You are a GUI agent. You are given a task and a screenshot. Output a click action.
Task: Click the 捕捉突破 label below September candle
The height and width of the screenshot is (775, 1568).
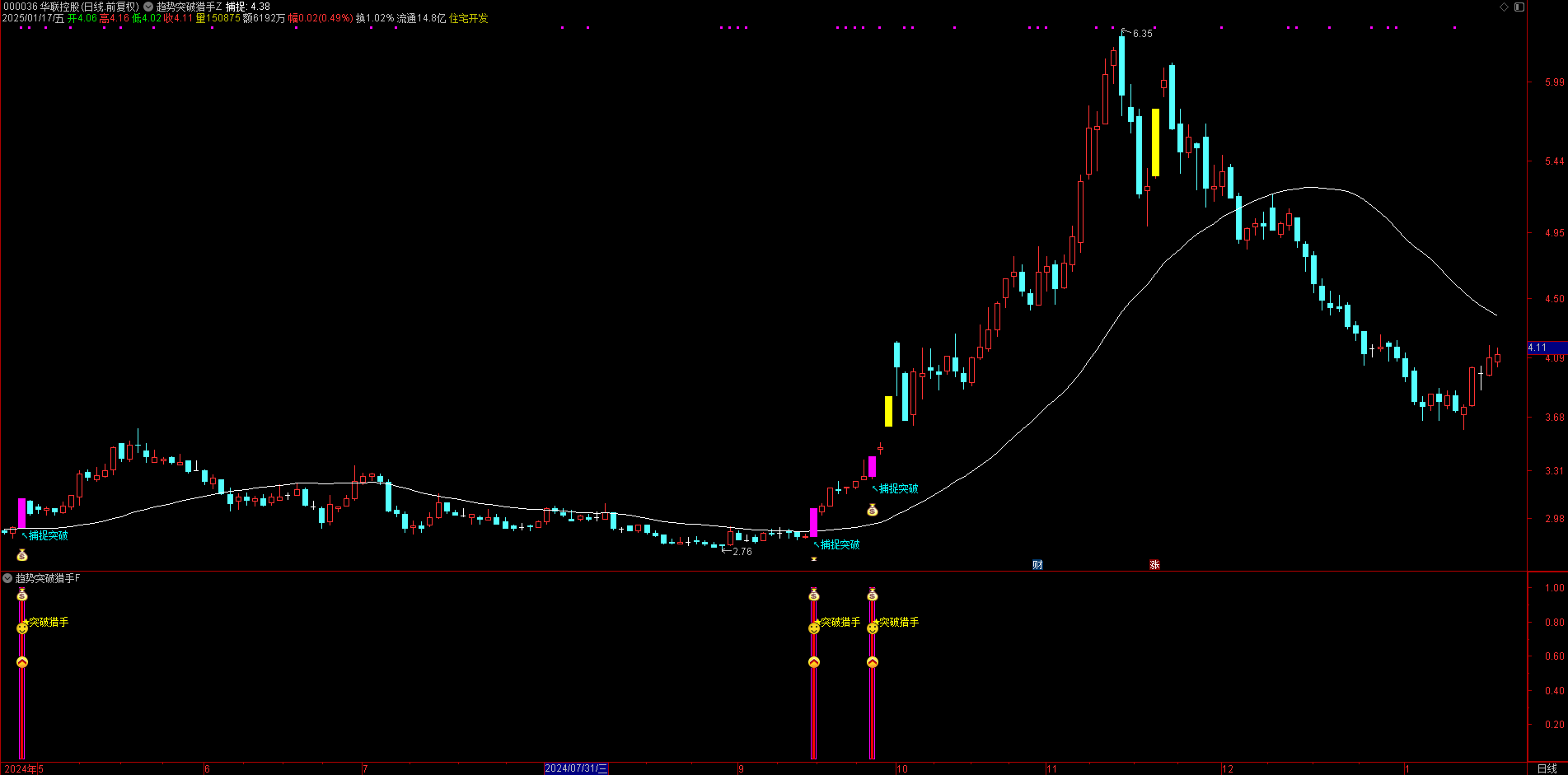point(840,544)
